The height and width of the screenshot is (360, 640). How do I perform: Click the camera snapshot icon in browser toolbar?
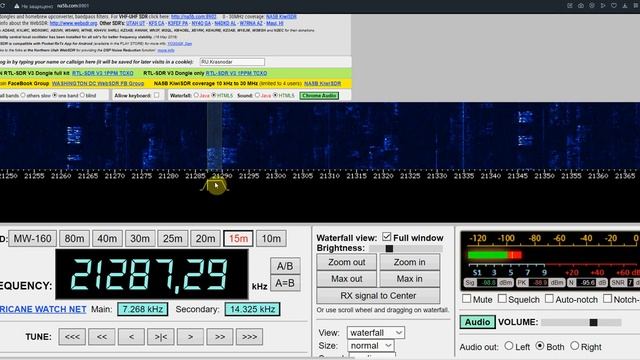coord(581,6)
